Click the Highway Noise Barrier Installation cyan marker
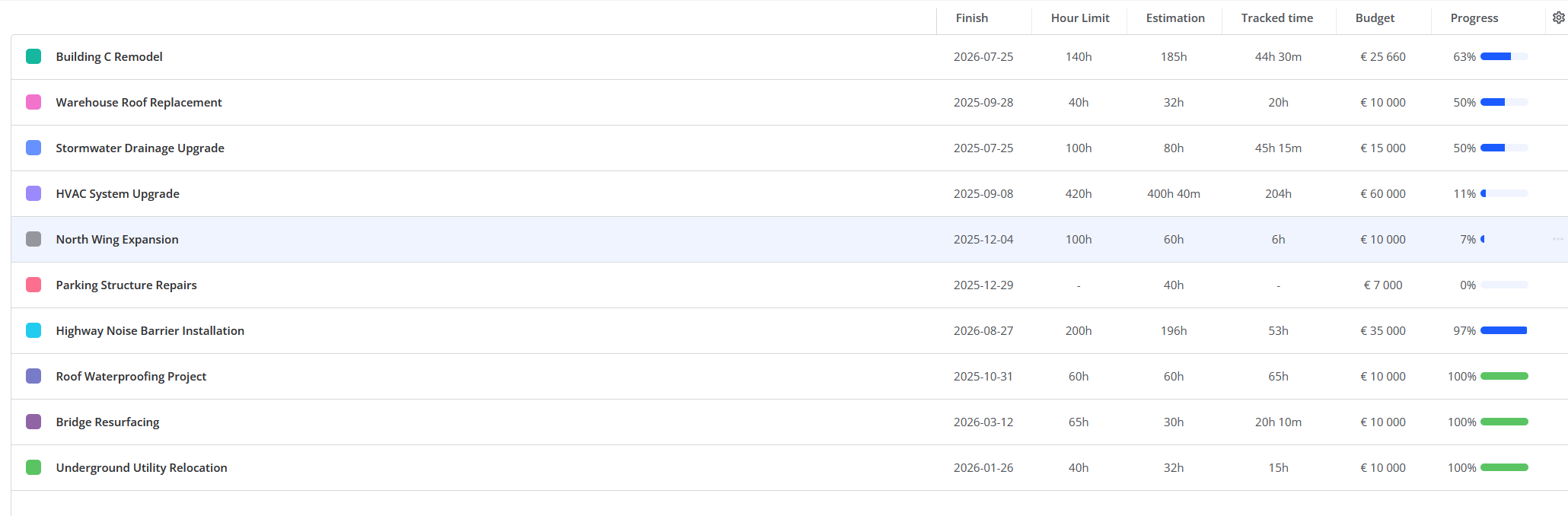Screen dimensions: 1568x516 pos(33,330)
